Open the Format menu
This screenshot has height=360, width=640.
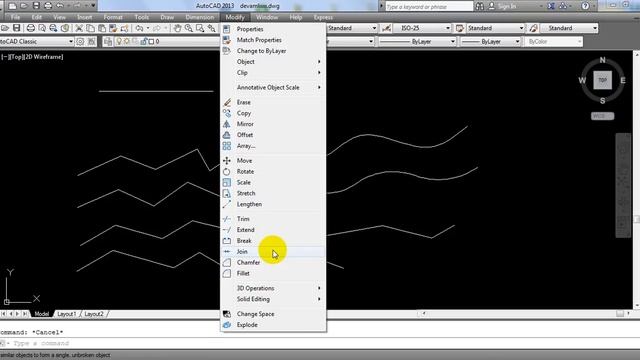pos(113,17)
